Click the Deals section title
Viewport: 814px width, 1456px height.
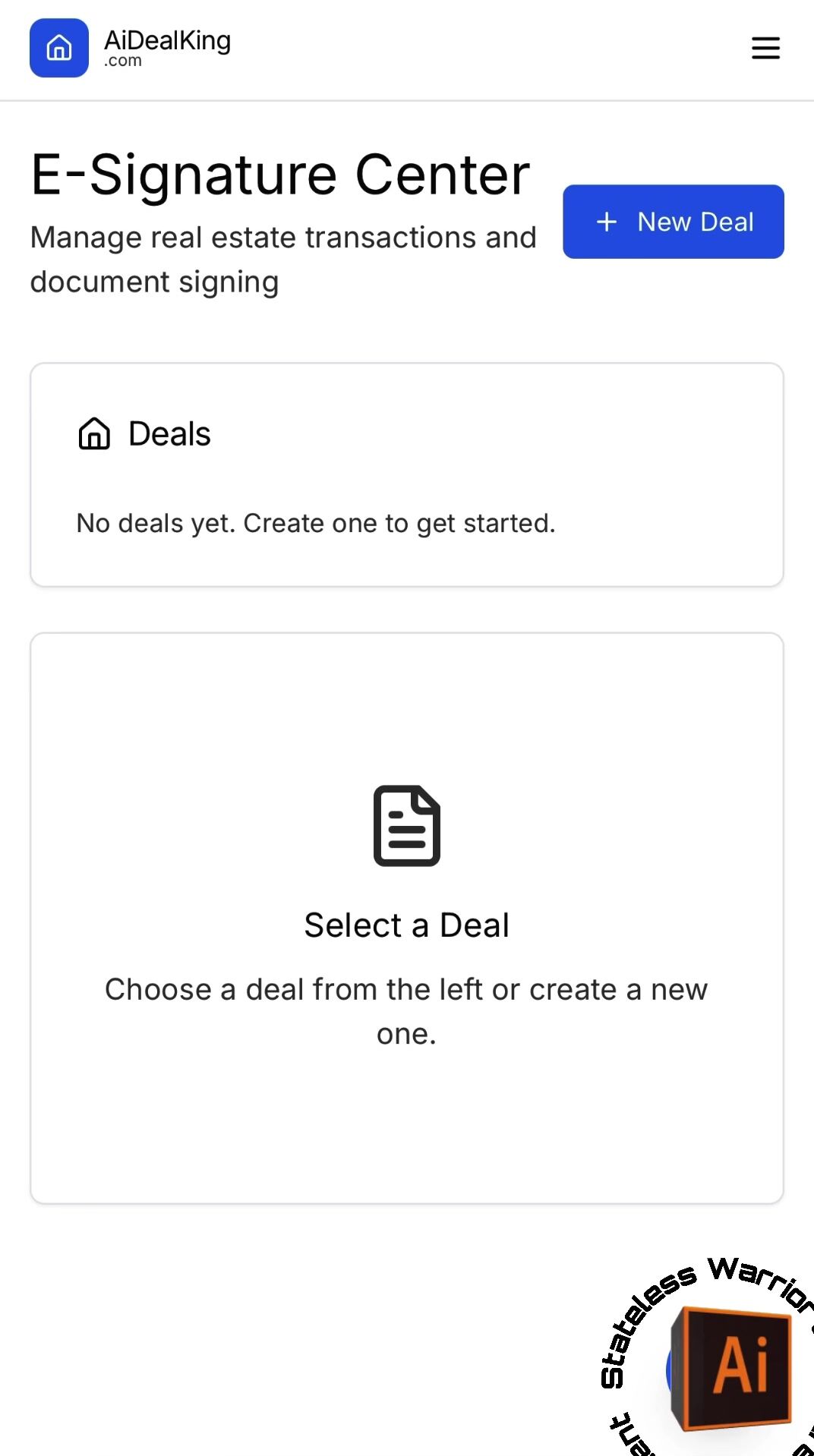169,434
